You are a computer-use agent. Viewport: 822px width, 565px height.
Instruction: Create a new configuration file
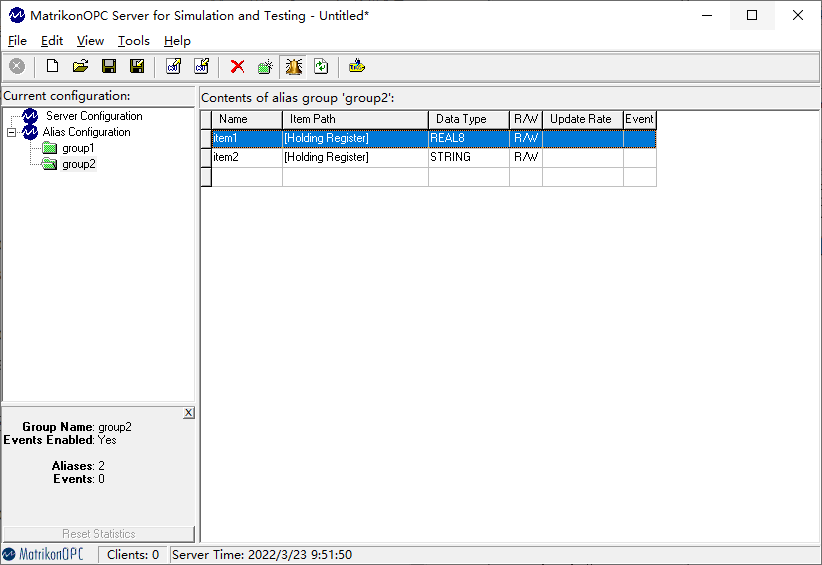point(52,66)
